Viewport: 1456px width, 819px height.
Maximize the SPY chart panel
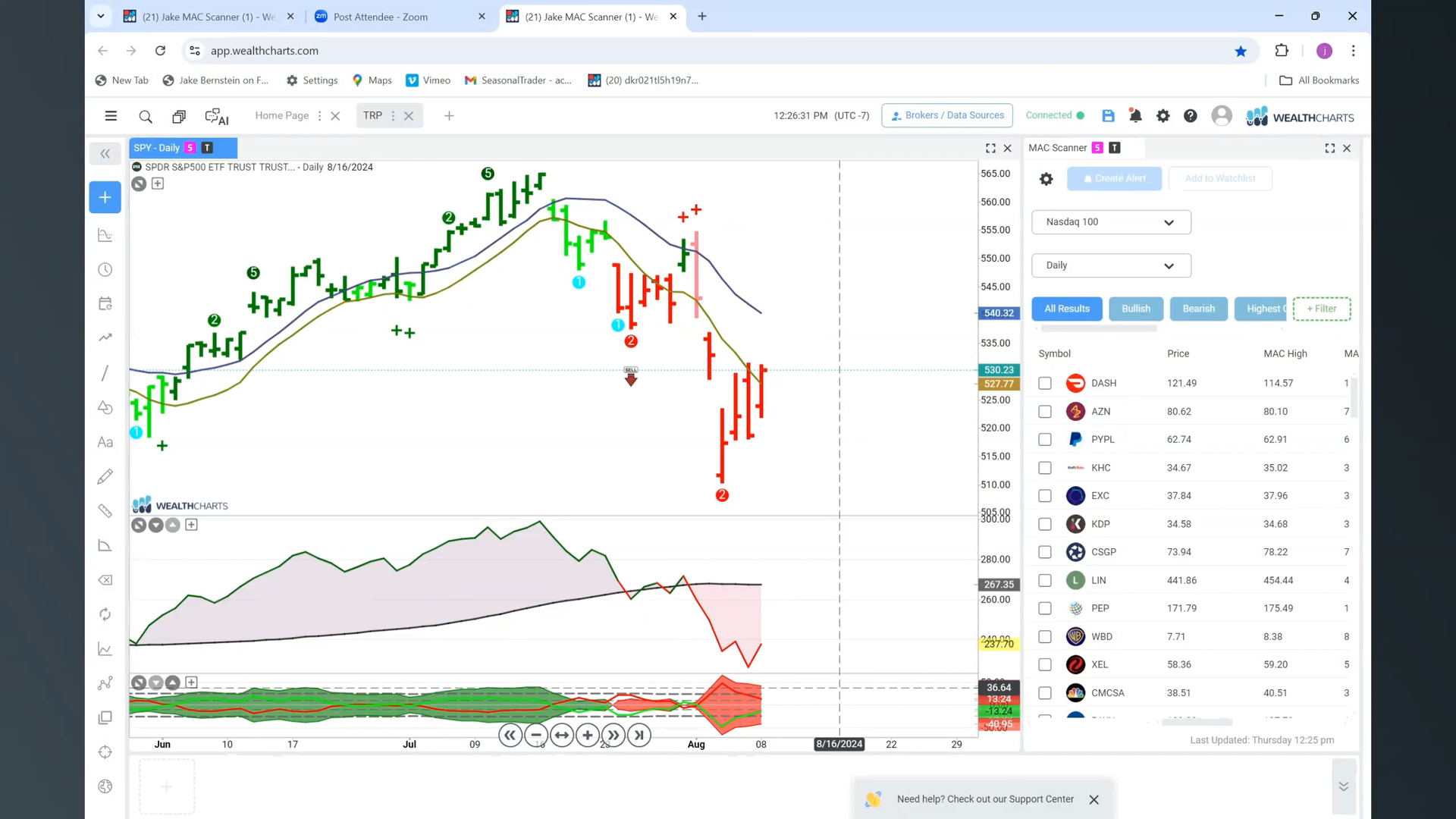(990, 149)
